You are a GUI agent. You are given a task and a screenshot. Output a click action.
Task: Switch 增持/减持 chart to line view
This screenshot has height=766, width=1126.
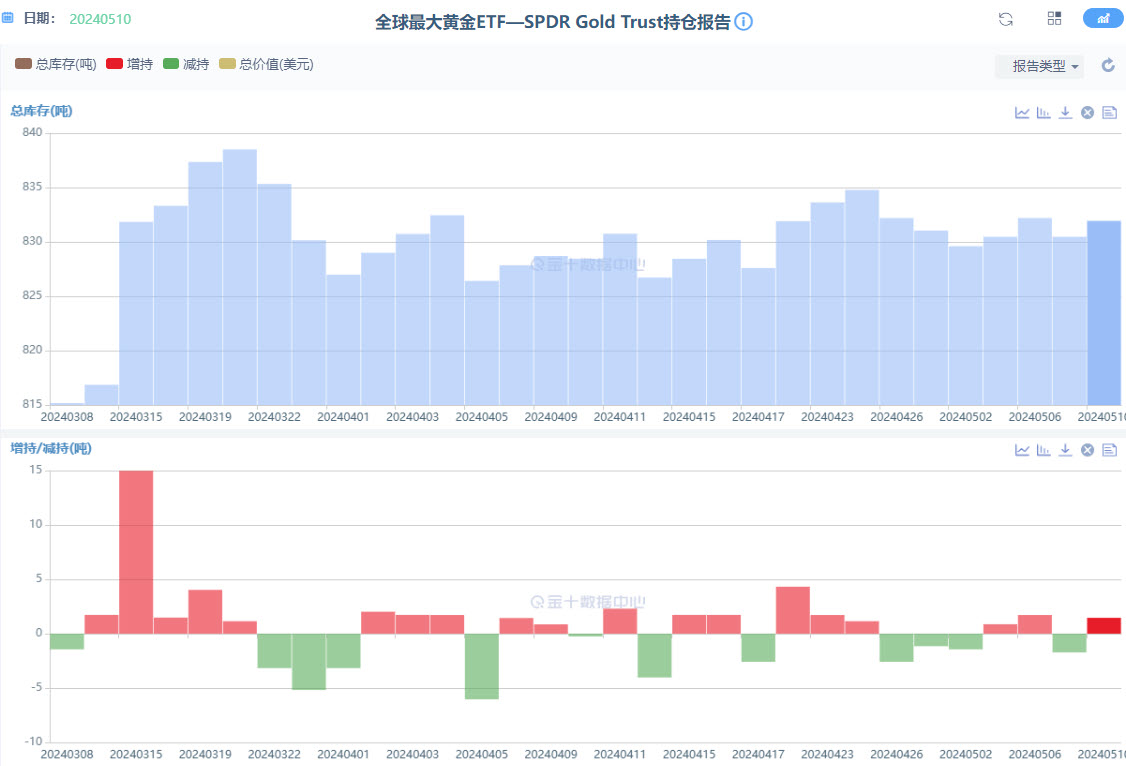coord(1022,450)
